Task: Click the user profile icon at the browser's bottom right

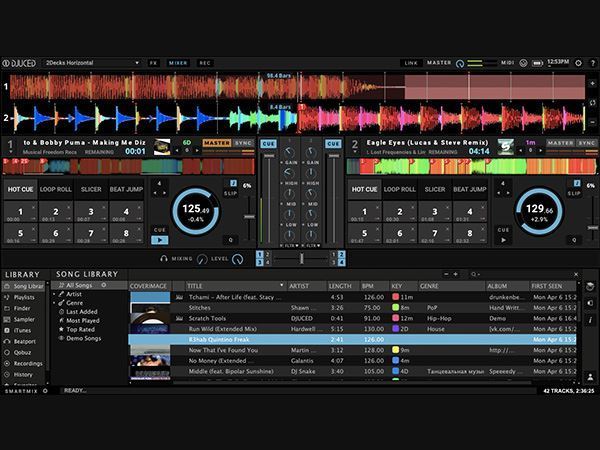Action: (590, 377)
